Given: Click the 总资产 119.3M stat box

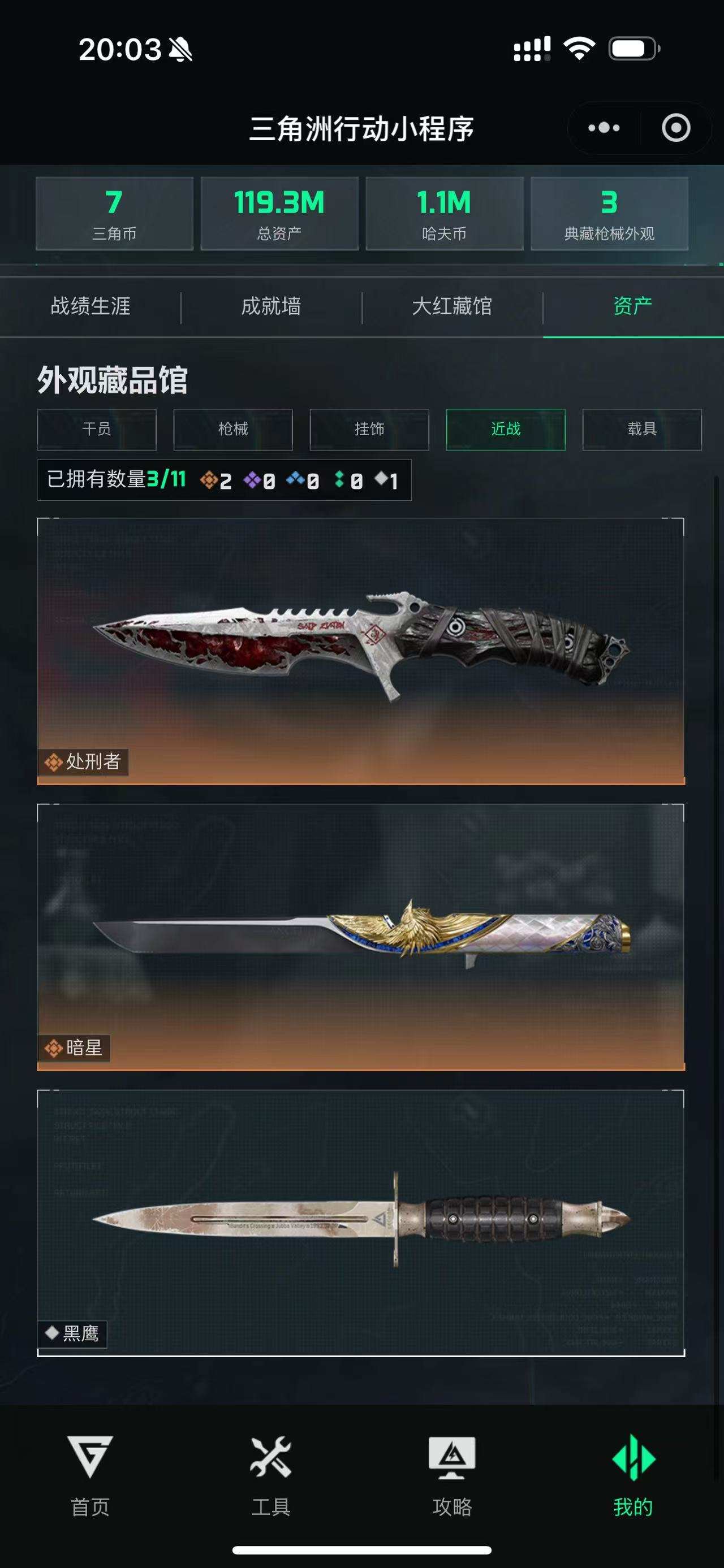Looking at the screenshot, I should pos(279,214).
